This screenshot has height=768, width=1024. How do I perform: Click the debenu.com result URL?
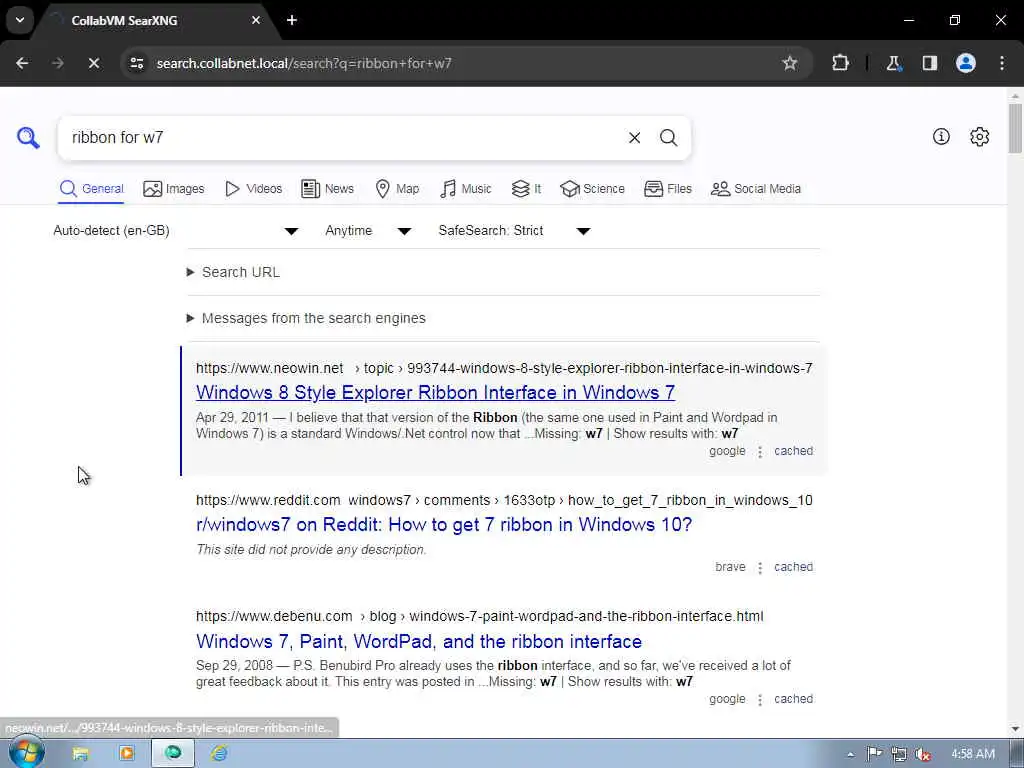point(479,616)
